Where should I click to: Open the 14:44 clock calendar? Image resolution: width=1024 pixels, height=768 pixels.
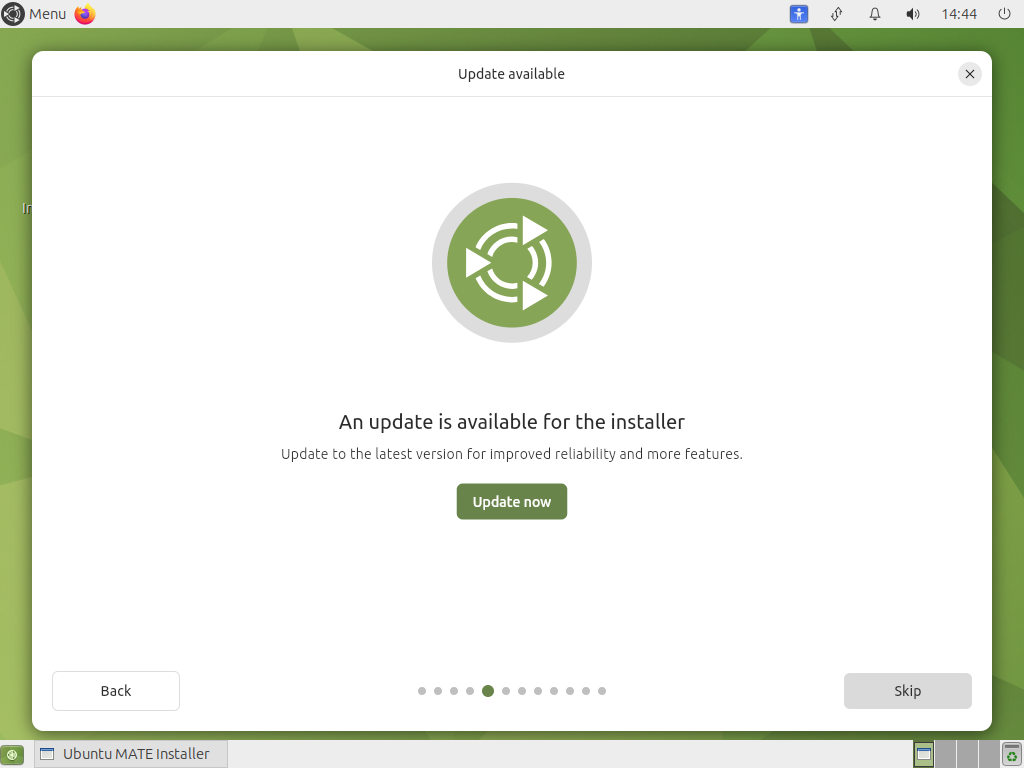click(959, 14)
